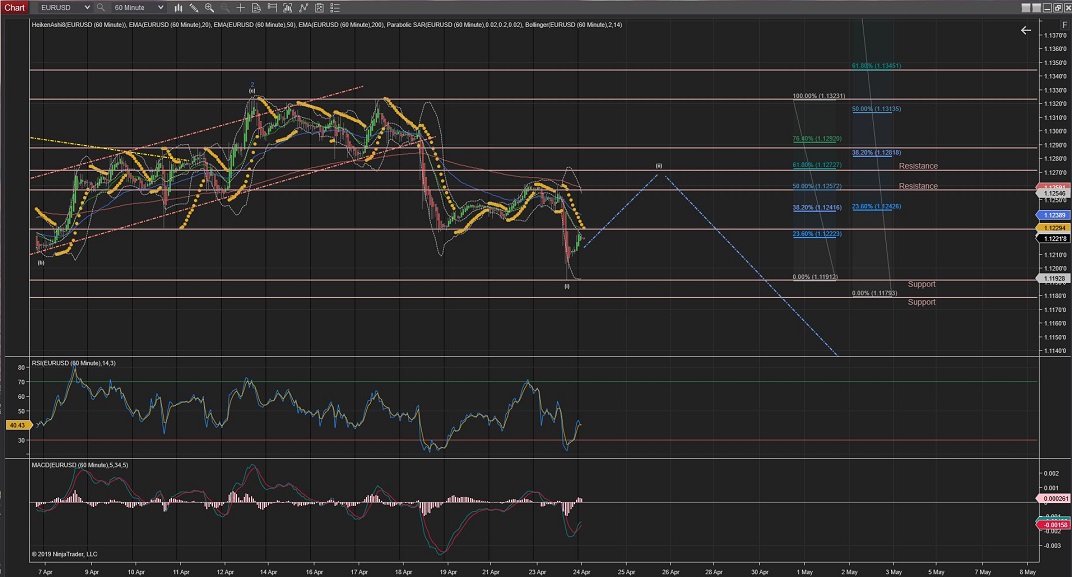Open the chart properties list icon
The width and height of the screenshot is (1072, 577).
(334, 8)
